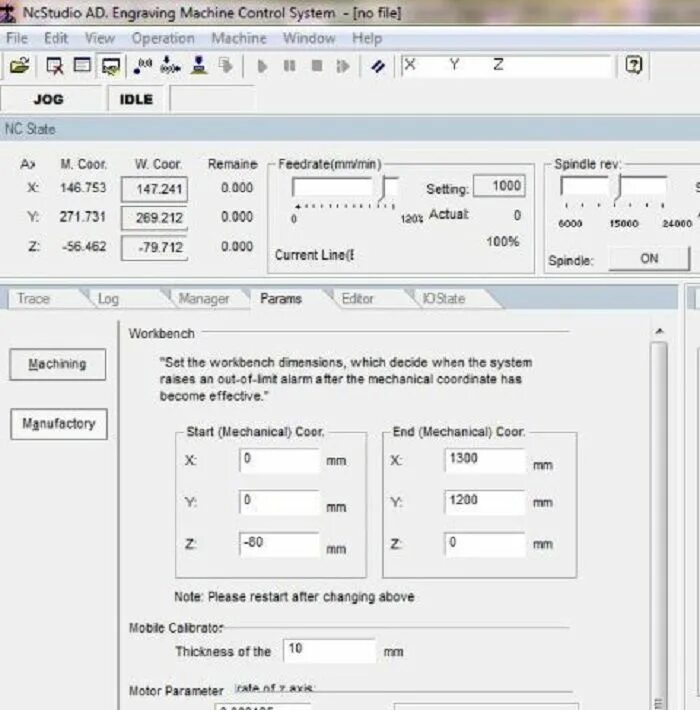This screenshot has height=710, width=700.
Task: Click the 100% feedrate percentage value
Action: (503, 242)
